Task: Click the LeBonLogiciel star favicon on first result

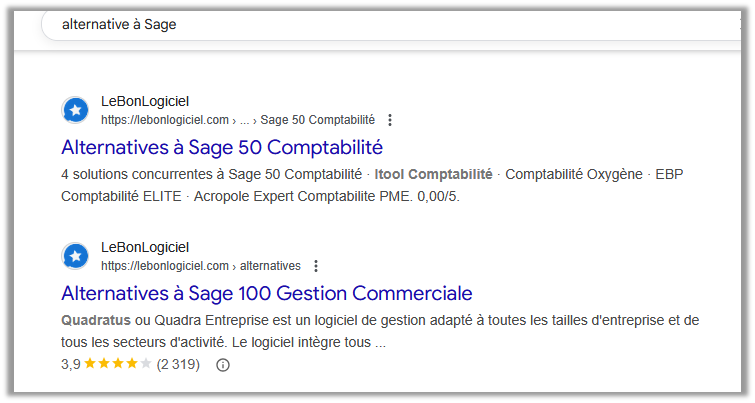Action: [x=76, y=110]
